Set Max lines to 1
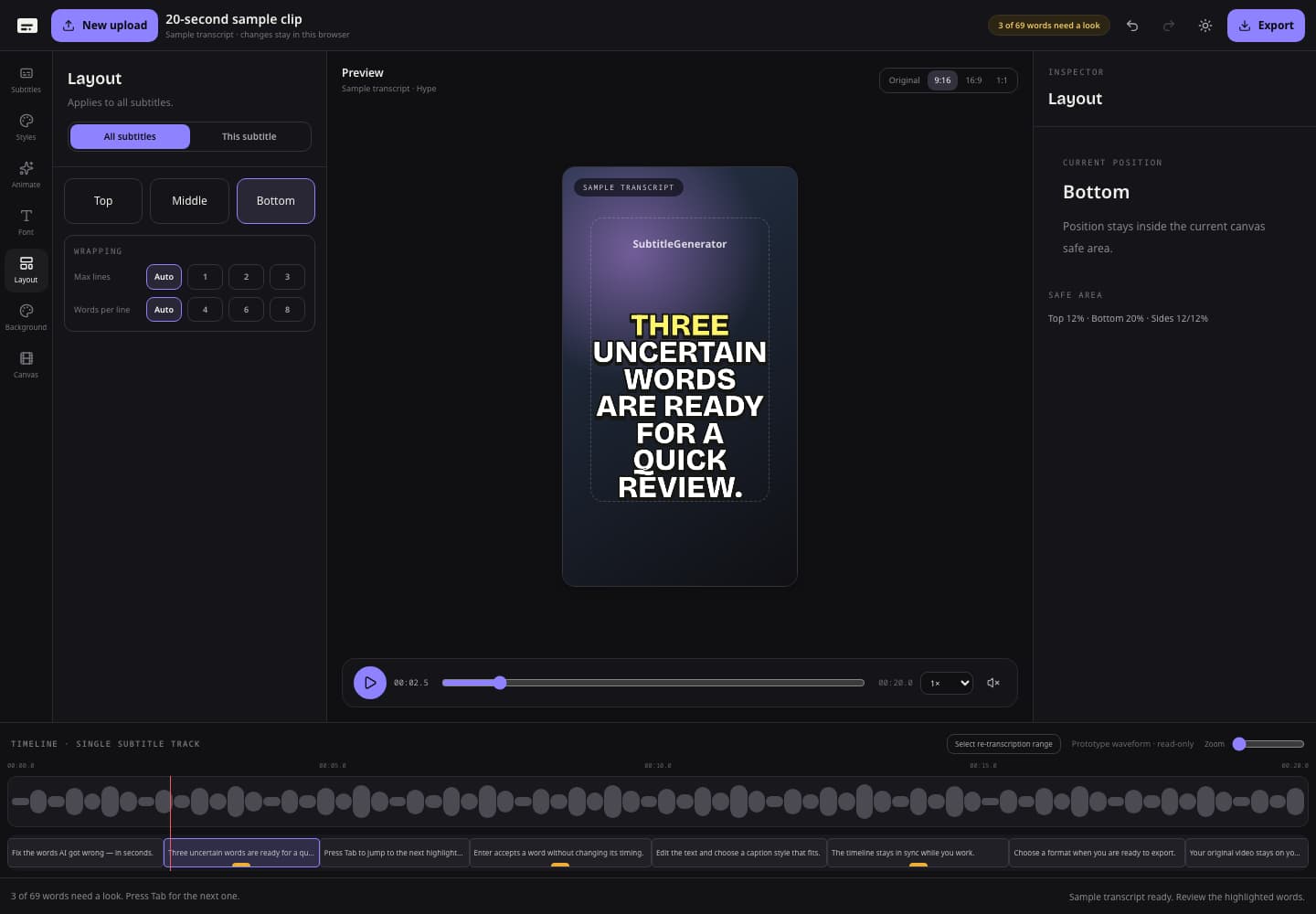The height and width of the screenshot is (914, 1316). tap(205, 277)
